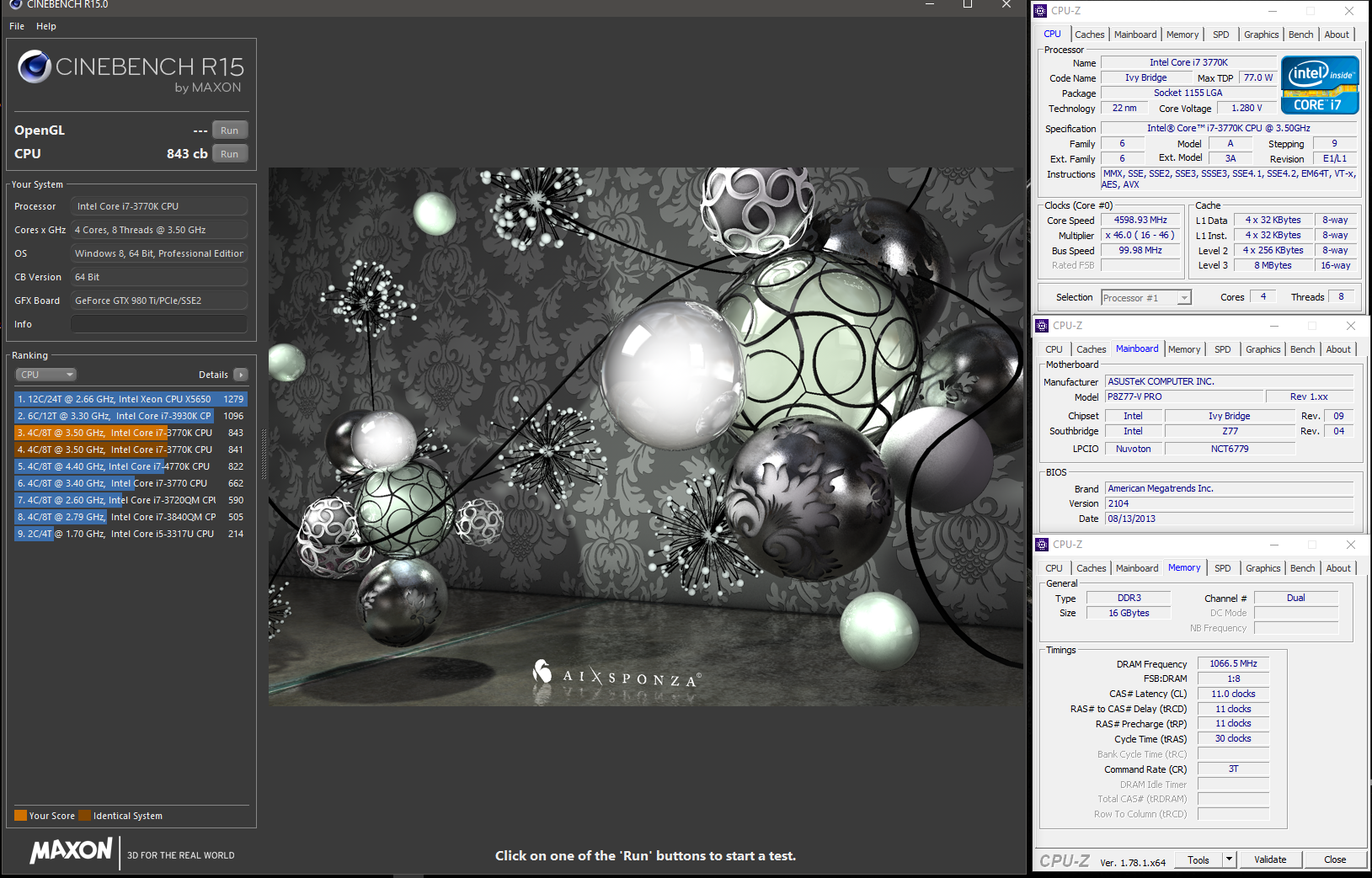This screenshot has width=1372, height=878.
Task: Click the Tools button in CPU-Z
Action: pos(1198,859)
